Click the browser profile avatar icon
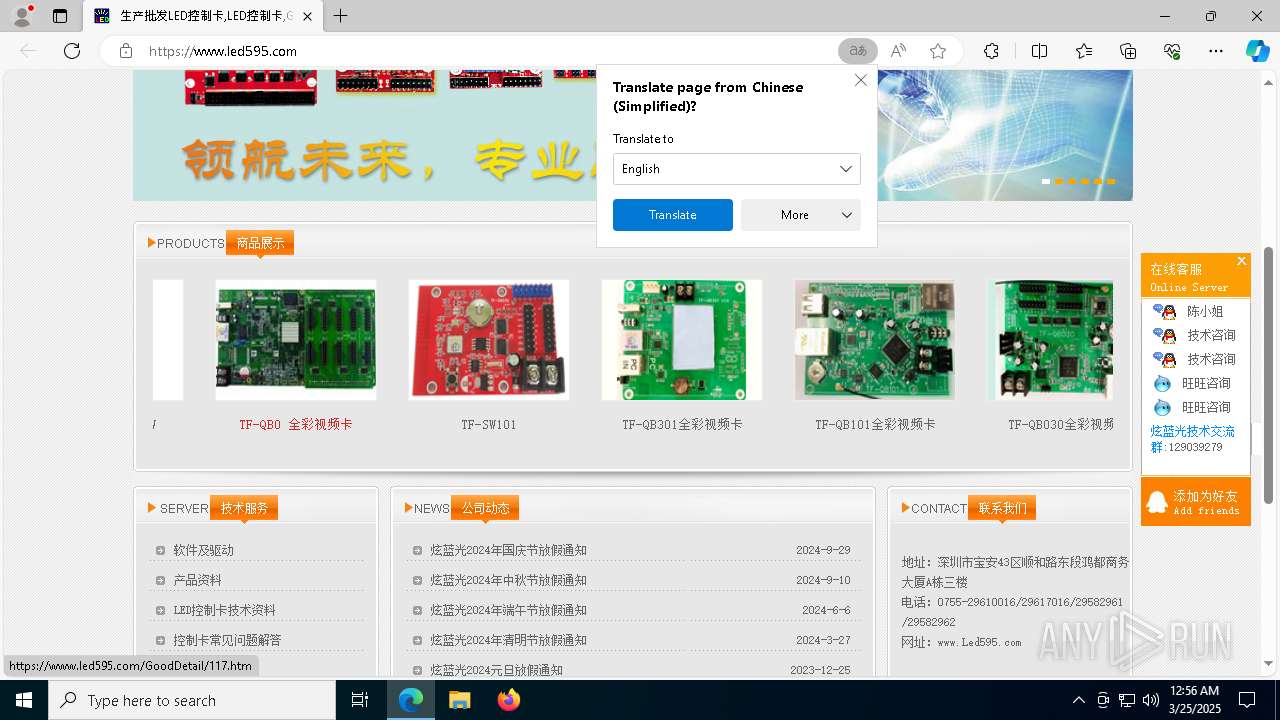 (21, 16)
